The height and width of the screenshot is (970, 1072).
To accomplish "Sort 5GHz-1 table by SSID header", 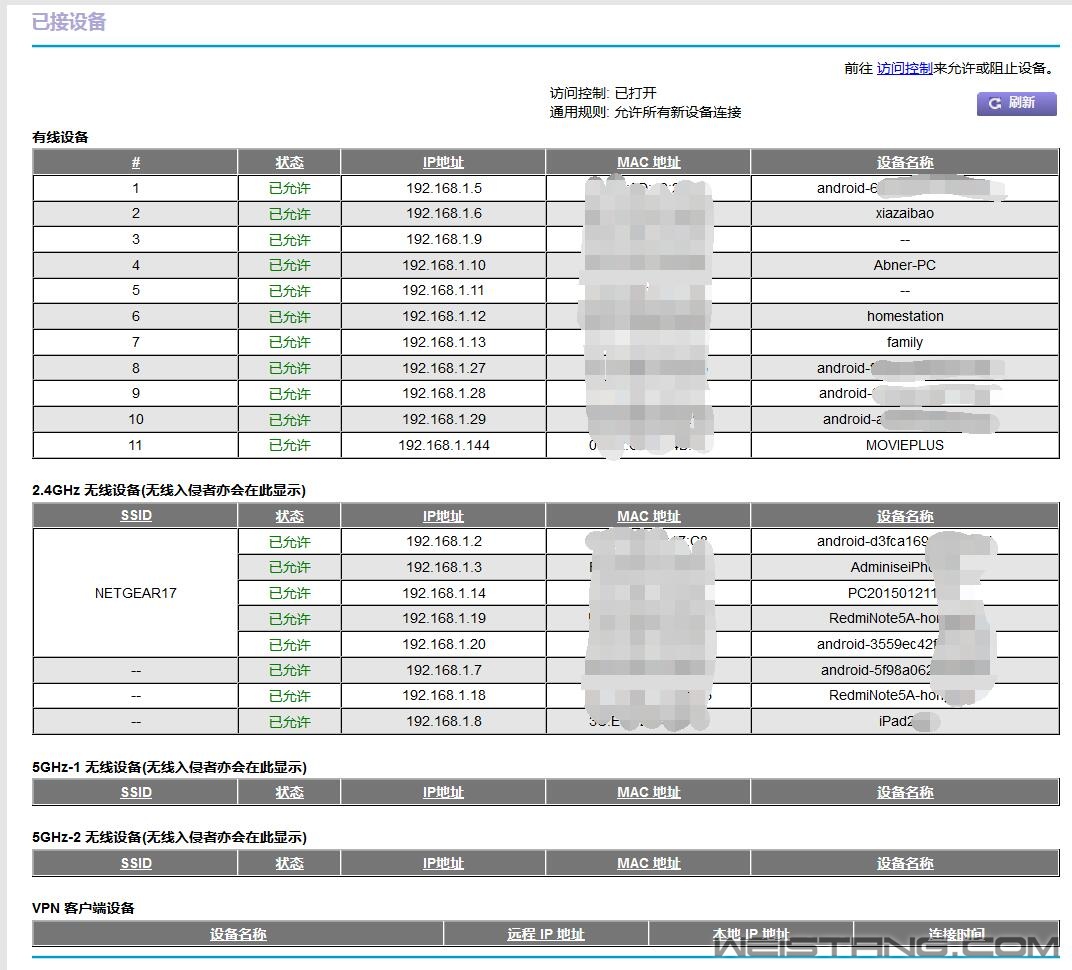I will 136,792.
